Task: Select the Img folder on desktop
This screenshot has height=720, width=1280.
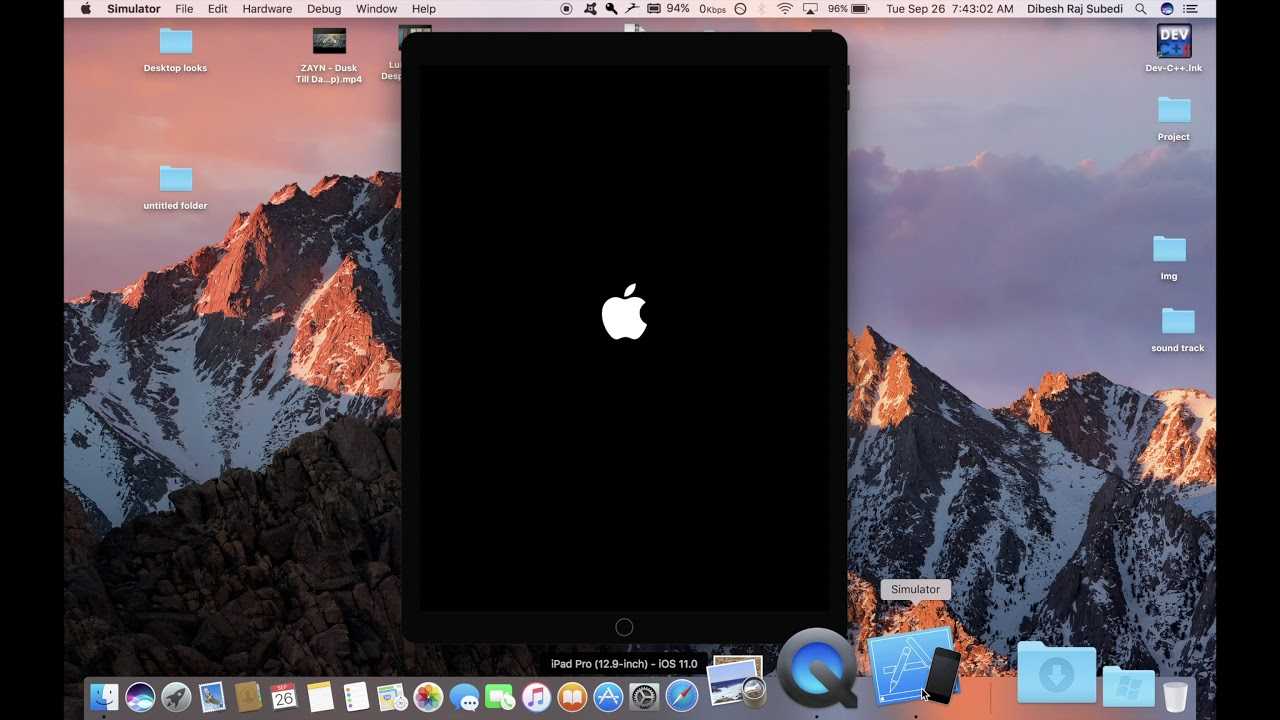Action: [x=1169, y=258]
